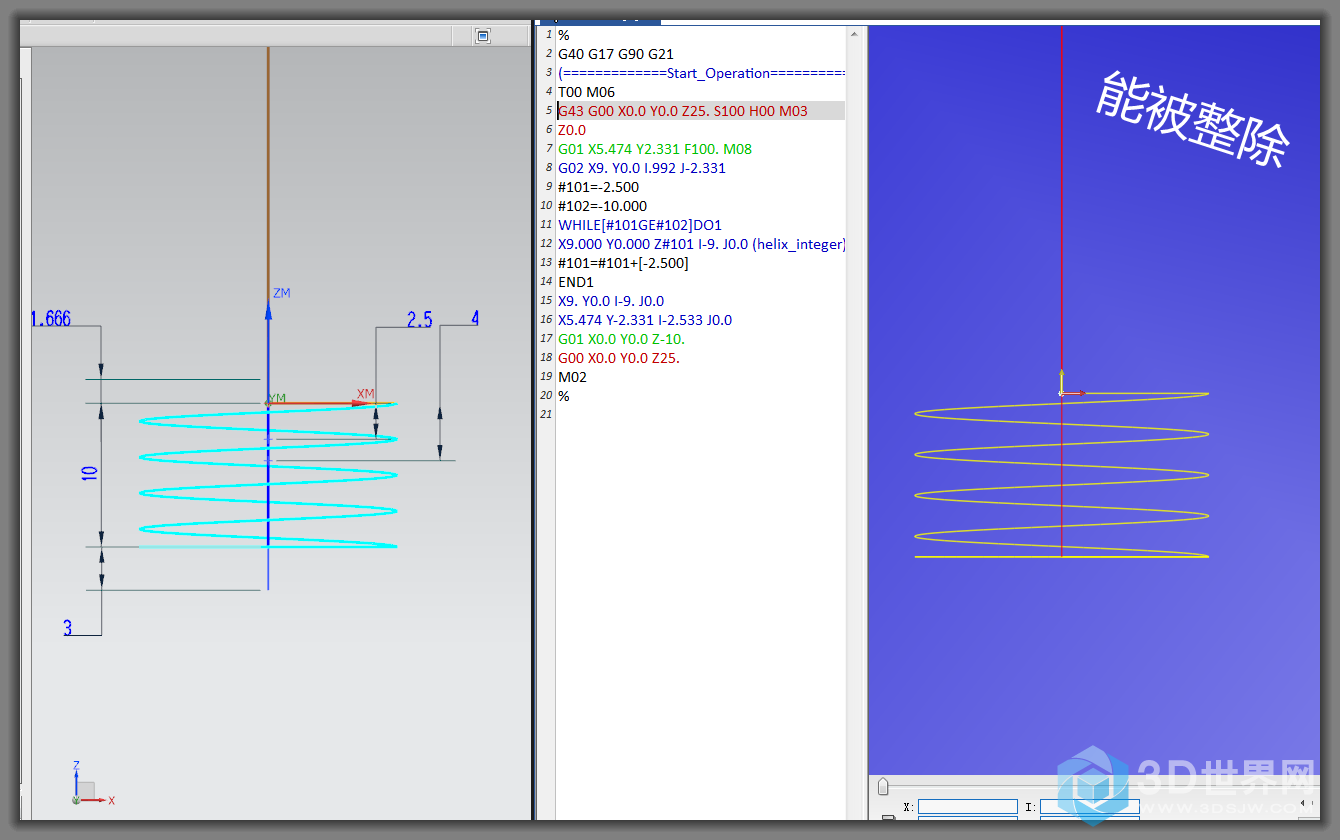
Task: Select the 'M02' program end line
Action: [x=572, y=377]
